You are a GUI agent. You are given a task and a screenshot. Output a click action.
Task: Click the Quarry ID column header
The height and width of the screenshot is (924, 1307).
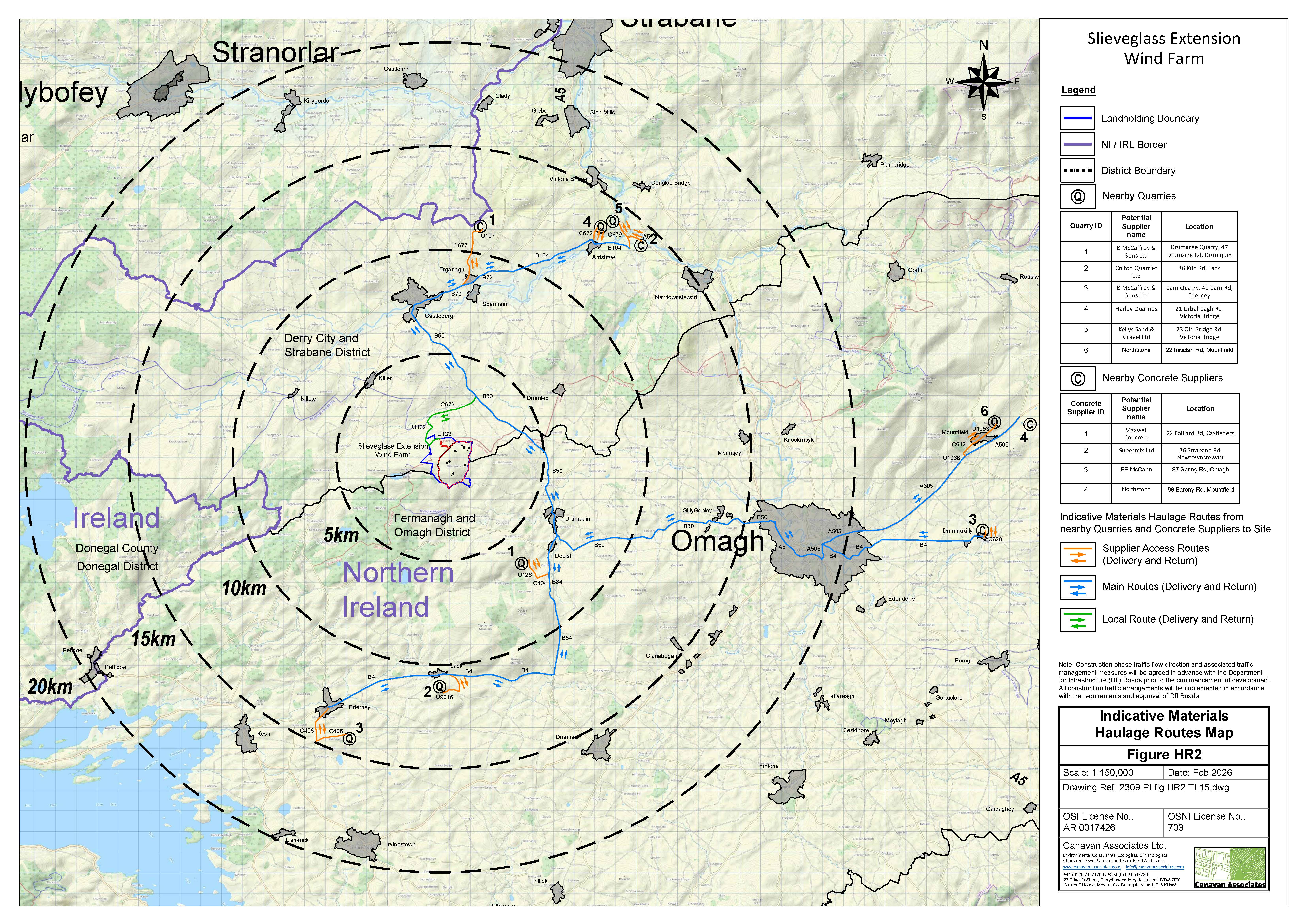pyautogui.click(x=1086, y=226)
